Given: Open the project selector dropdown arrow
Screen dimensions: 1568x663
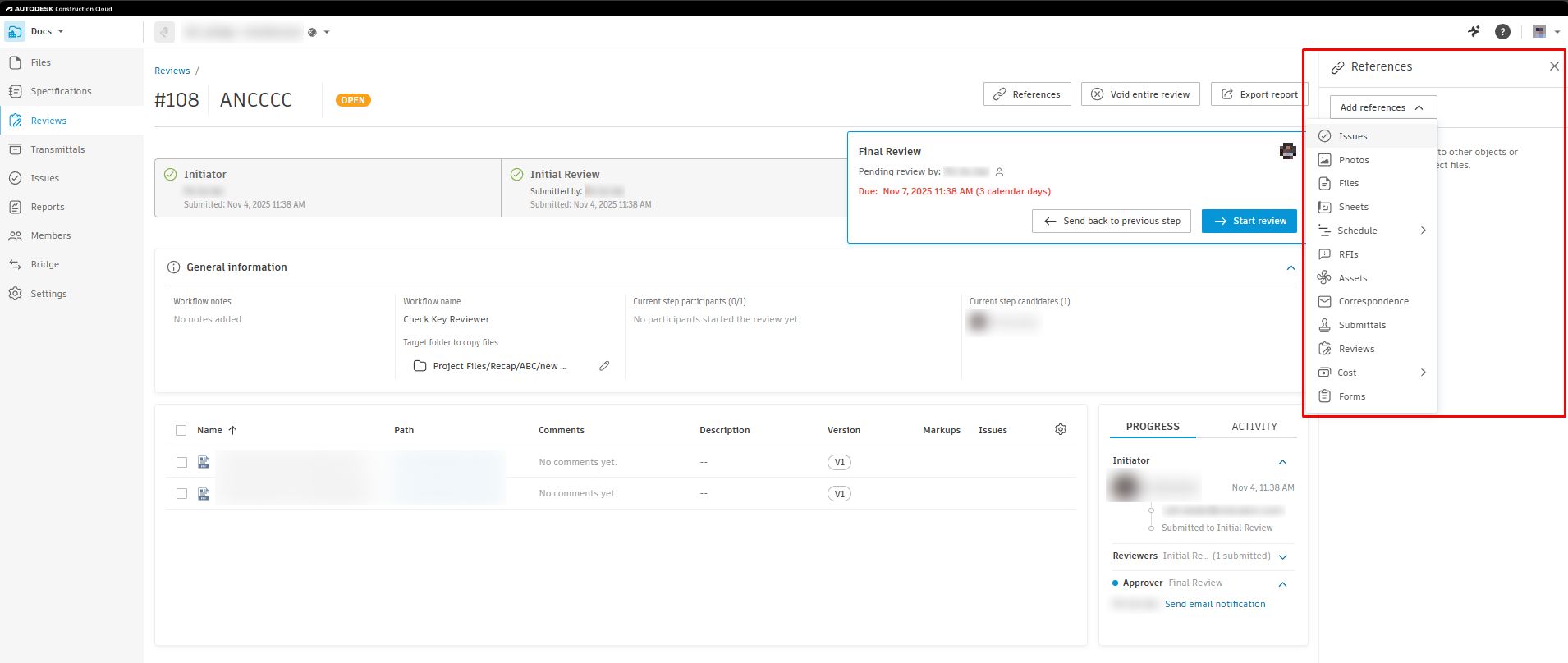Looking at the screenshot, I should pos(327,32).
